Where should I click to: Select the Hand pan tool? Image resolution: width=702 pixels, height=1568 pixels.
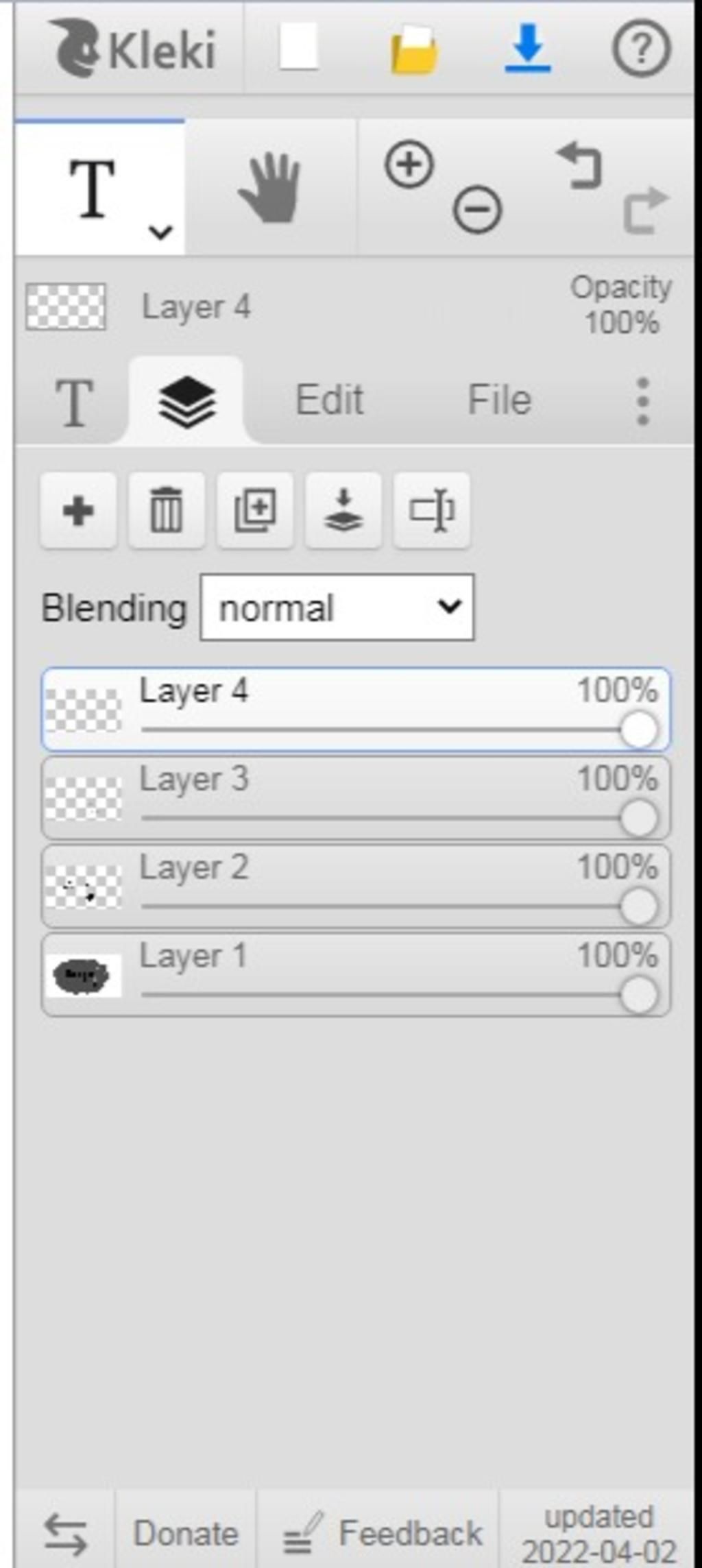pyautogui.click(x=270, y=188)
